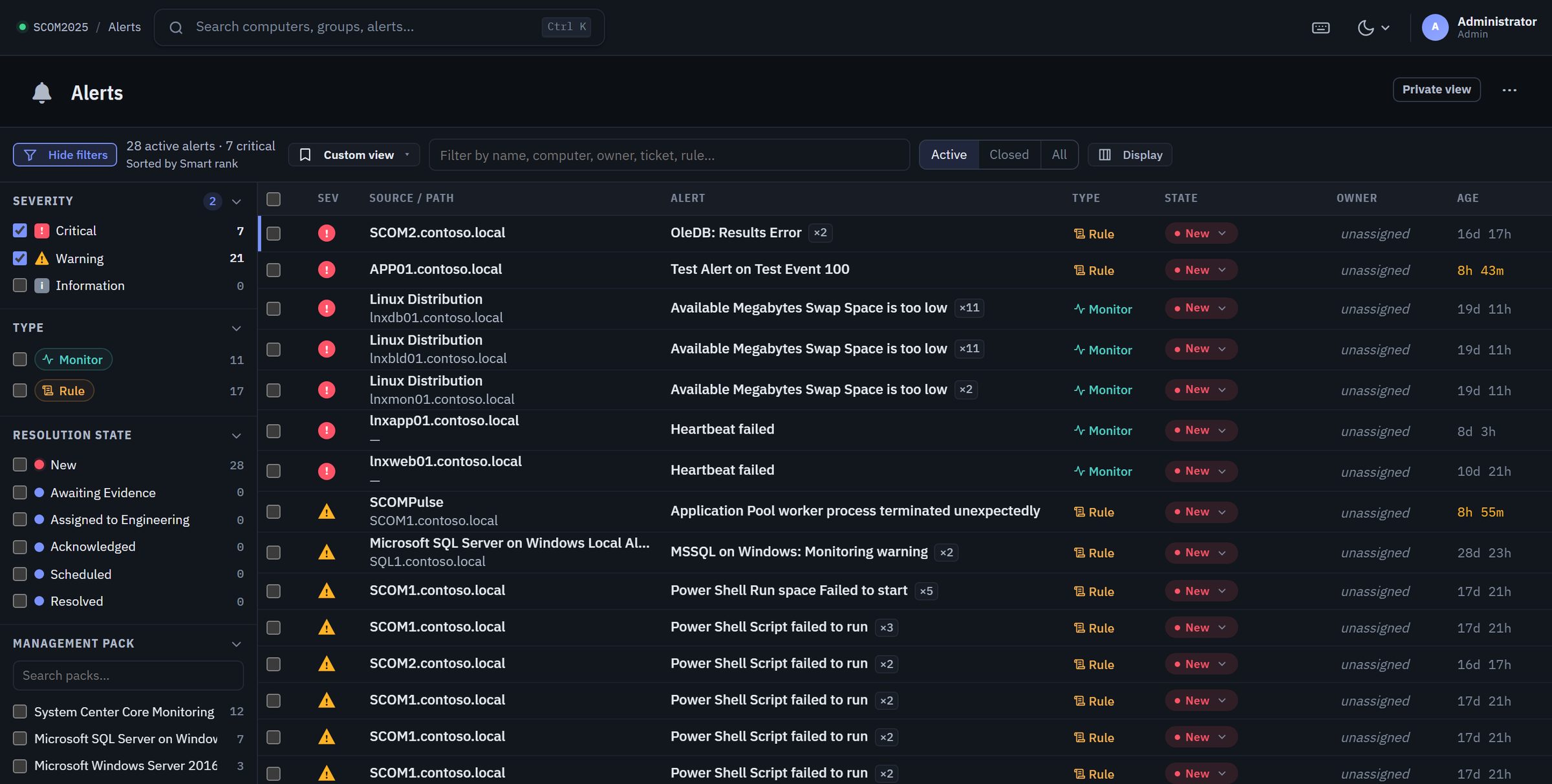The image size is (1552, 784).
Task: Click the green SCOM2025 status dot
Action: [22, 27]
